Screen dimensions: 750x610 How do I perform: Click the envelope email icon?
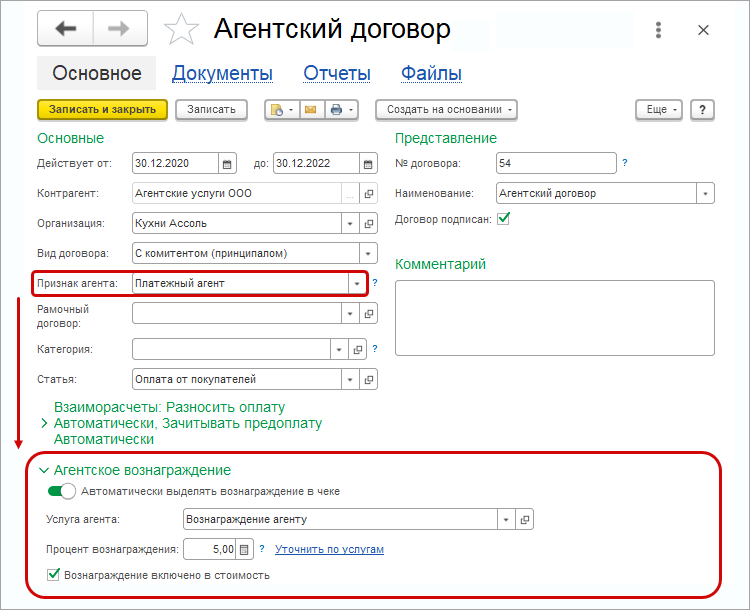[311, 110]
